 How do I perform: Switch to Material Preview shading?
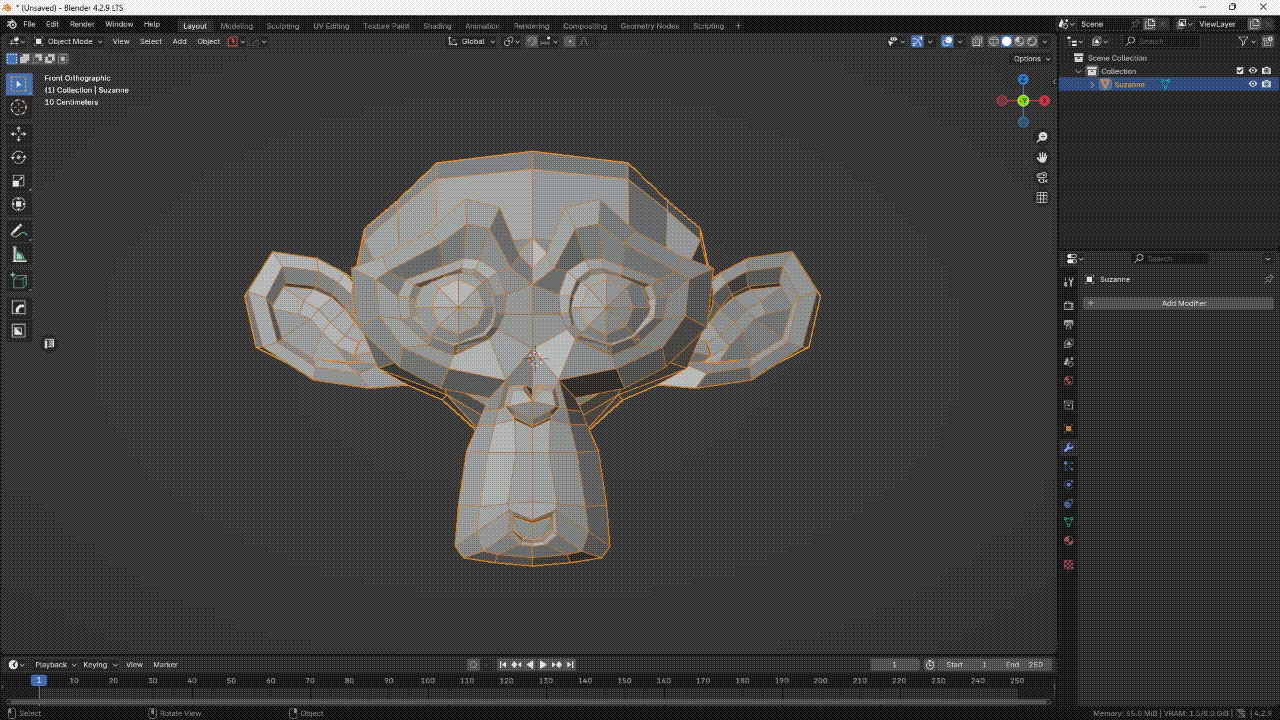point(1020,41)
